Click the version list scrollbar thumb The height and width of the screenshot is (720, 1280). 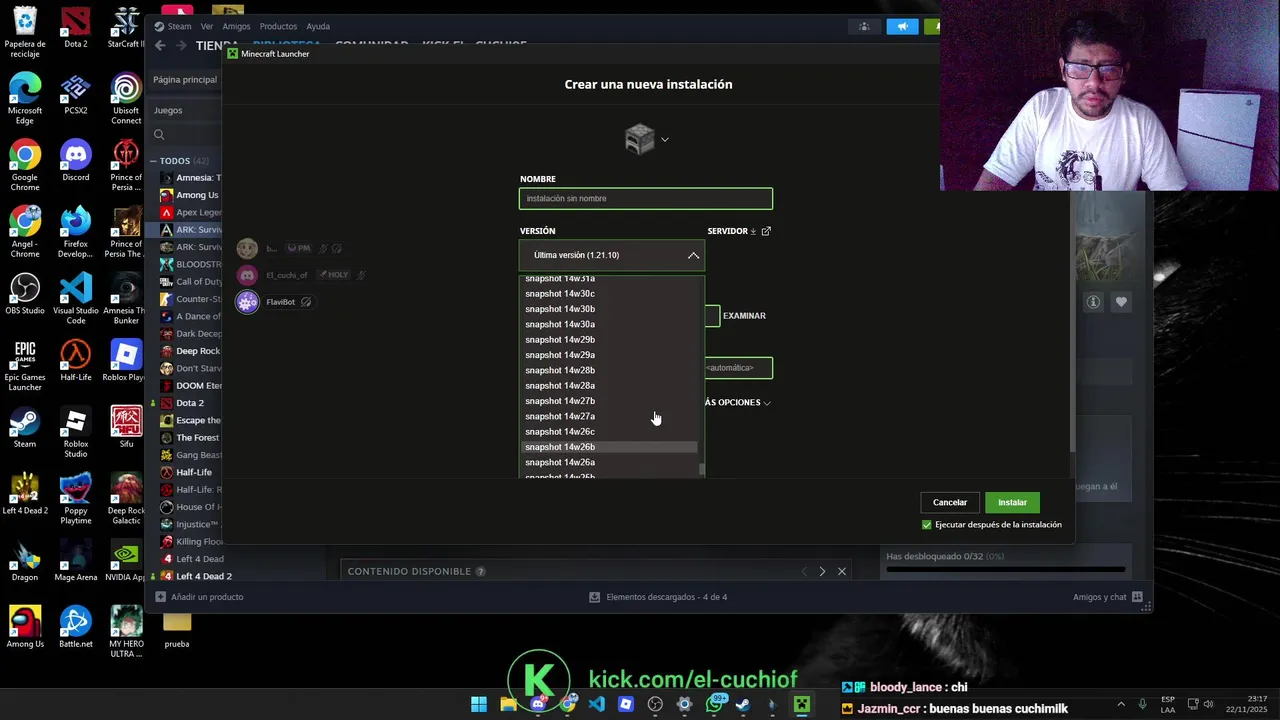click(702, 468)
